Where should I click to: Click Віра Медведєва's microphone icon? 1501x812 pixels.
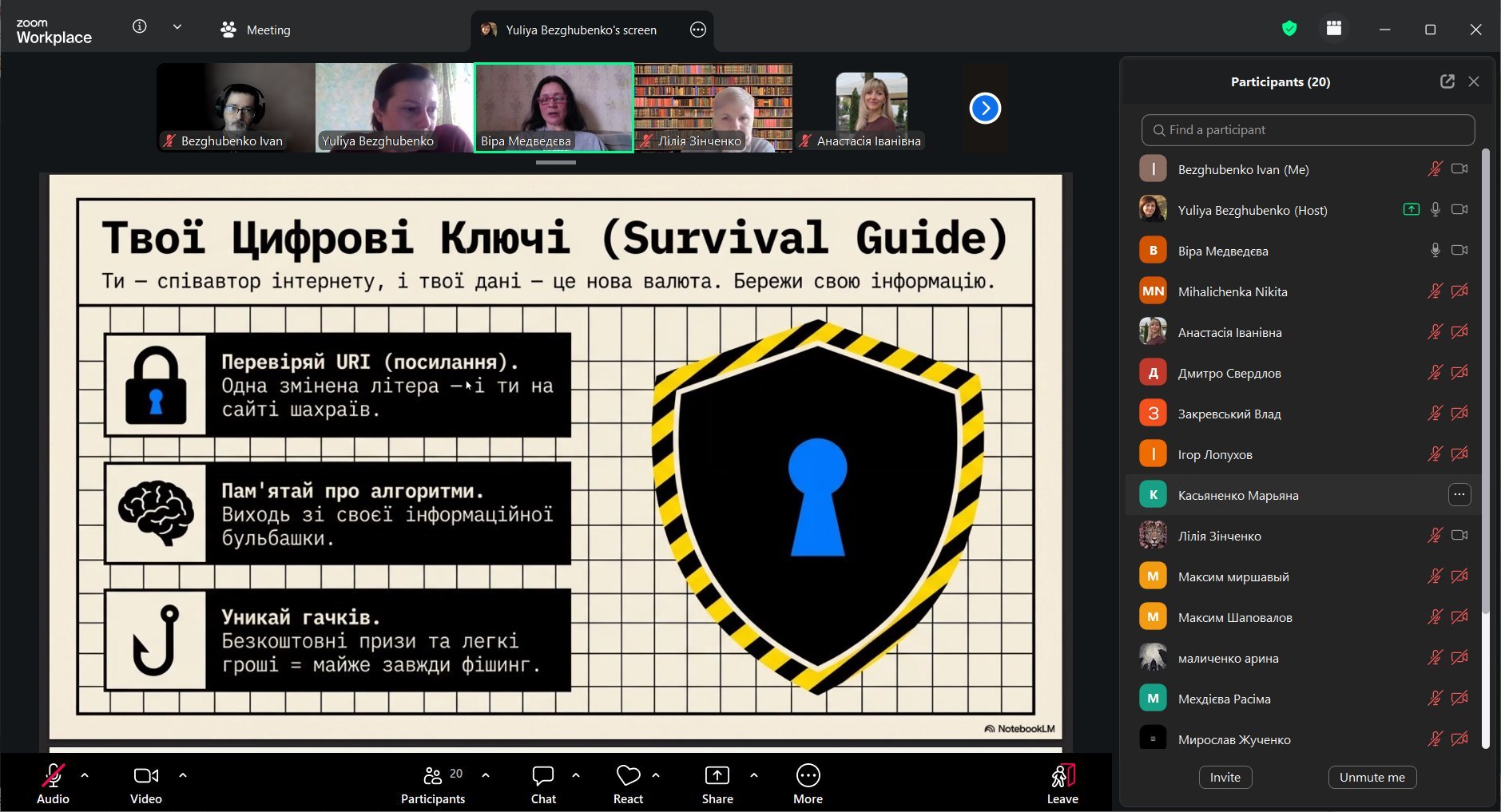point(1435,251)
